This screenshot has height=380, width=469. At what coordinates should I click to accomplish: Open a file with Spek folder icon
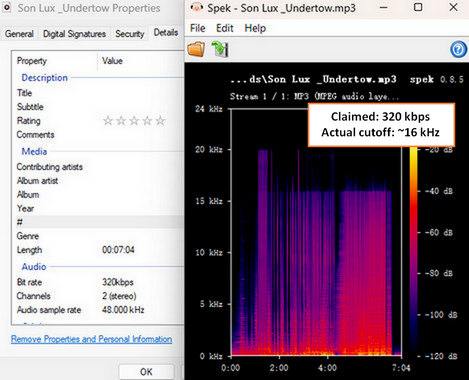[x=196, y=49]
